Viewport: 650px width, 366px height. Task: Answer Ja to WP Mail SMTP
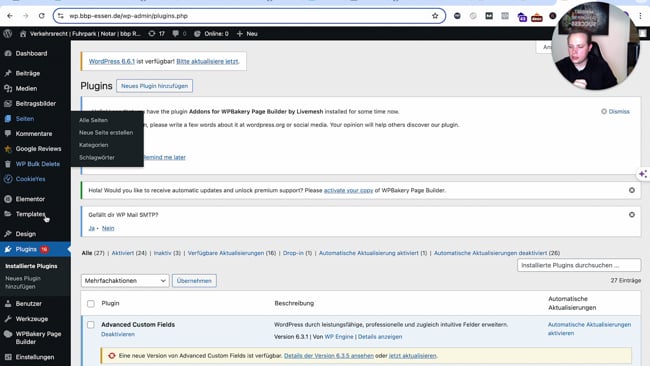pos(91,228)
